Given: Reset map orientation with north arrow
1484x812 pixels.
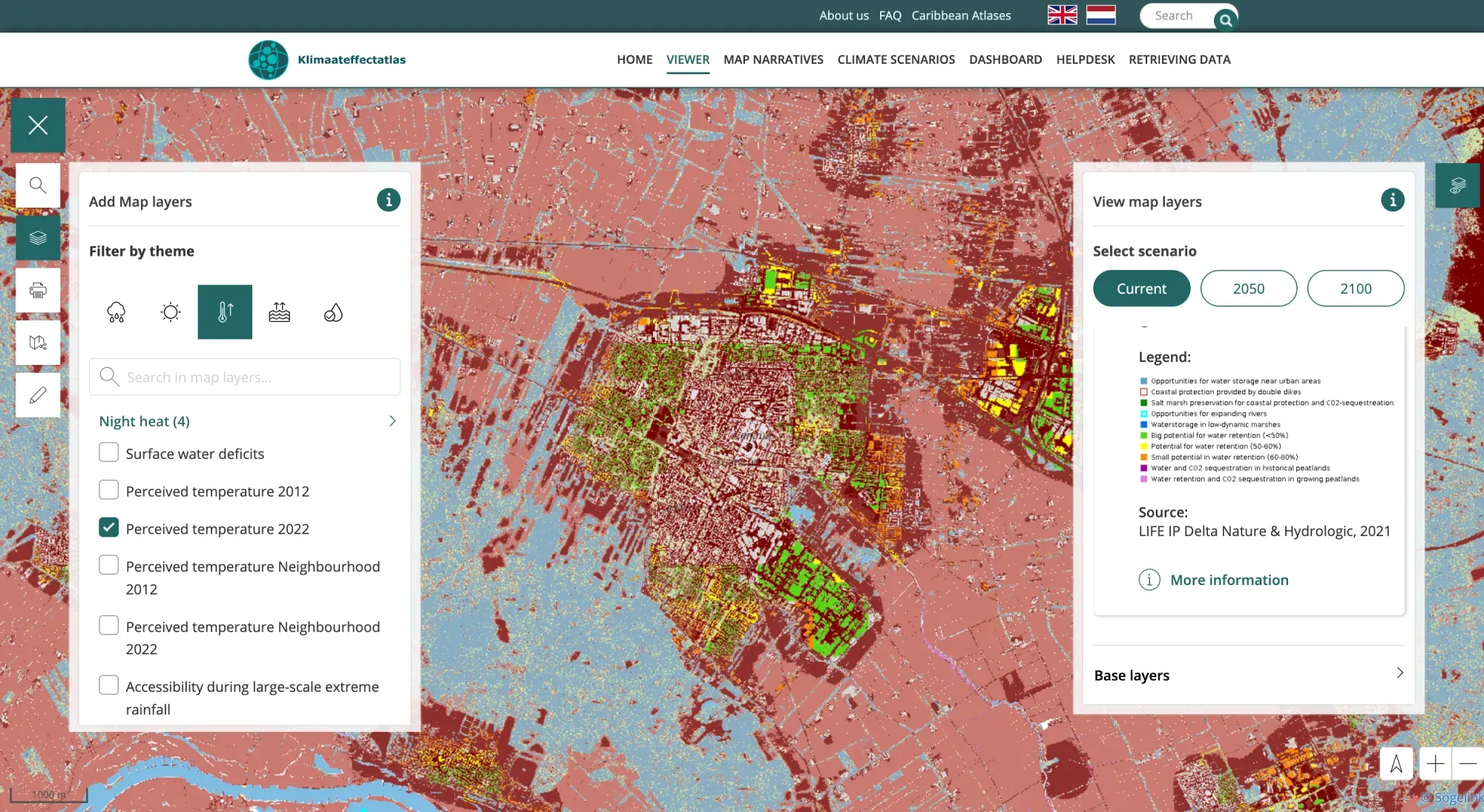Looking at the screenshot, I should click(x=1396, y=764).
